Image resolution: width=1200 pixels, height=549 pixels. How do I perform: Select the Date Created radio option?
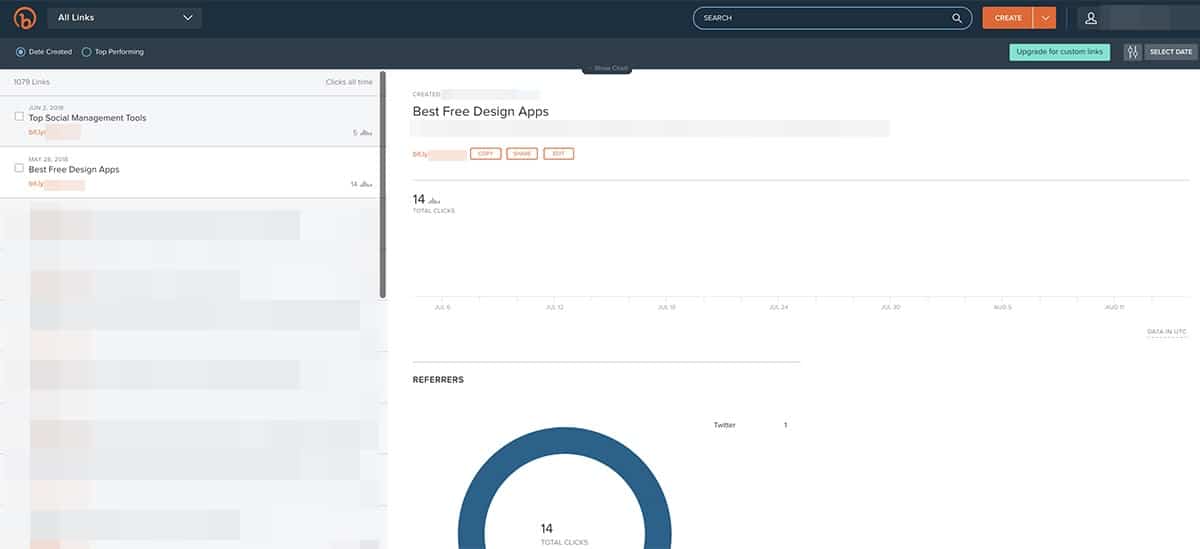point(21,52)
